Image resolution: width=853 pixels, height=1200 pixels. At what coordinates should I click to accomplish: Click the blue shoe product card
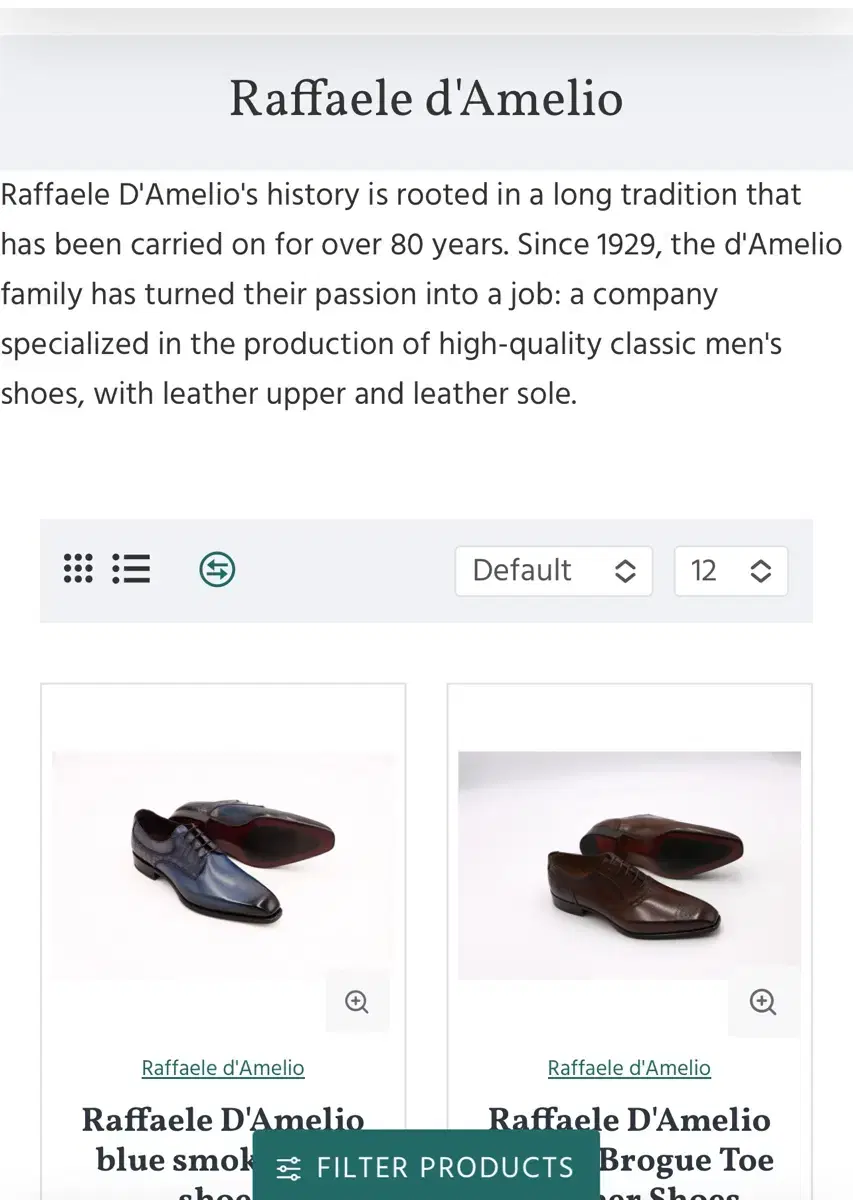tap(223, 942)
